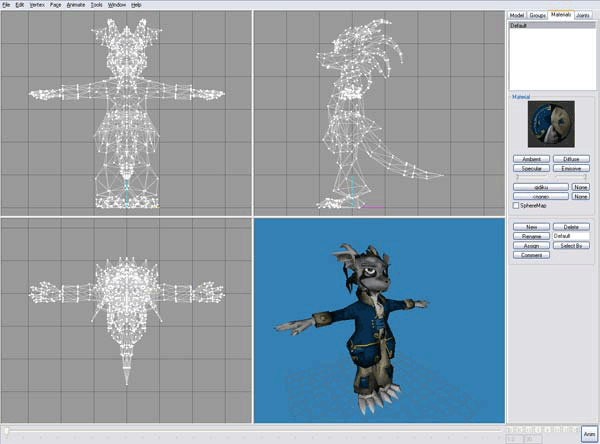Click the Select By button
This screenshot has height=444, width=600.
[571, 246]
